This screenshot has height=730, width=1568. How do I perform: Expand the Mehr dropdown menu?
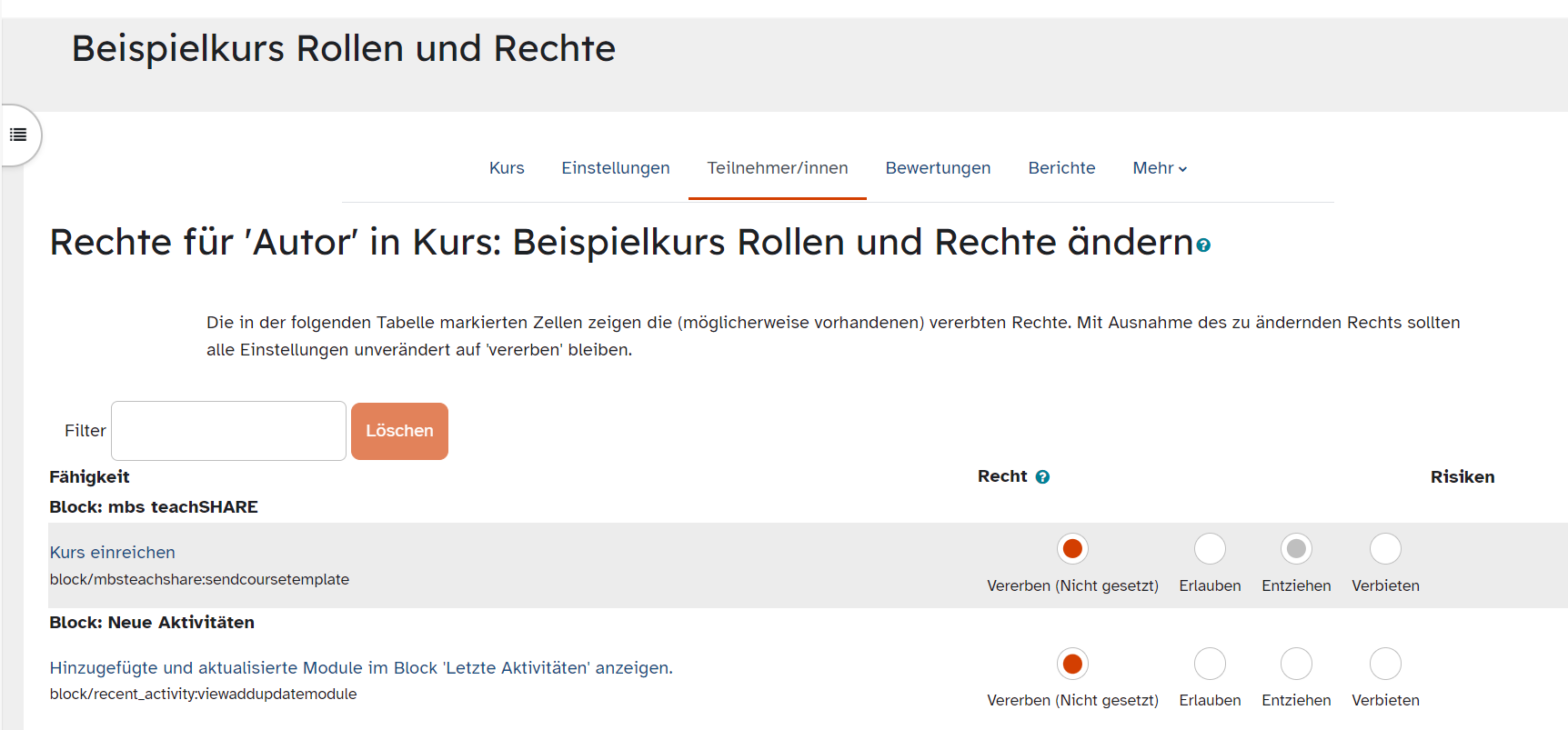(1159, 168)
